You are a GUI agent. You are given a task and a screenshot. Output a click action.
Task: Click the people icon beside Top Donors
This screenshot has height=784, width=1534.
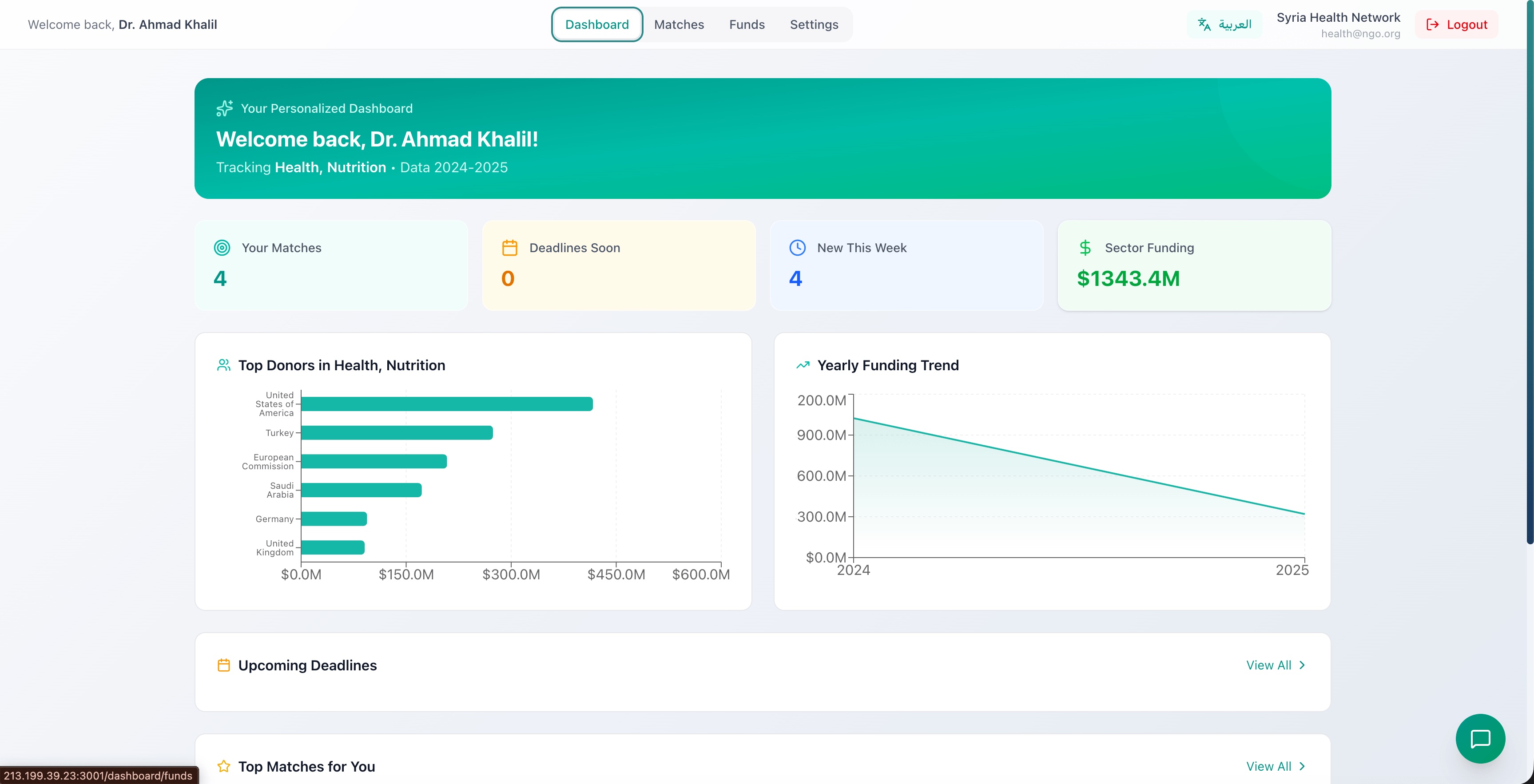click(x=223, y=365)
